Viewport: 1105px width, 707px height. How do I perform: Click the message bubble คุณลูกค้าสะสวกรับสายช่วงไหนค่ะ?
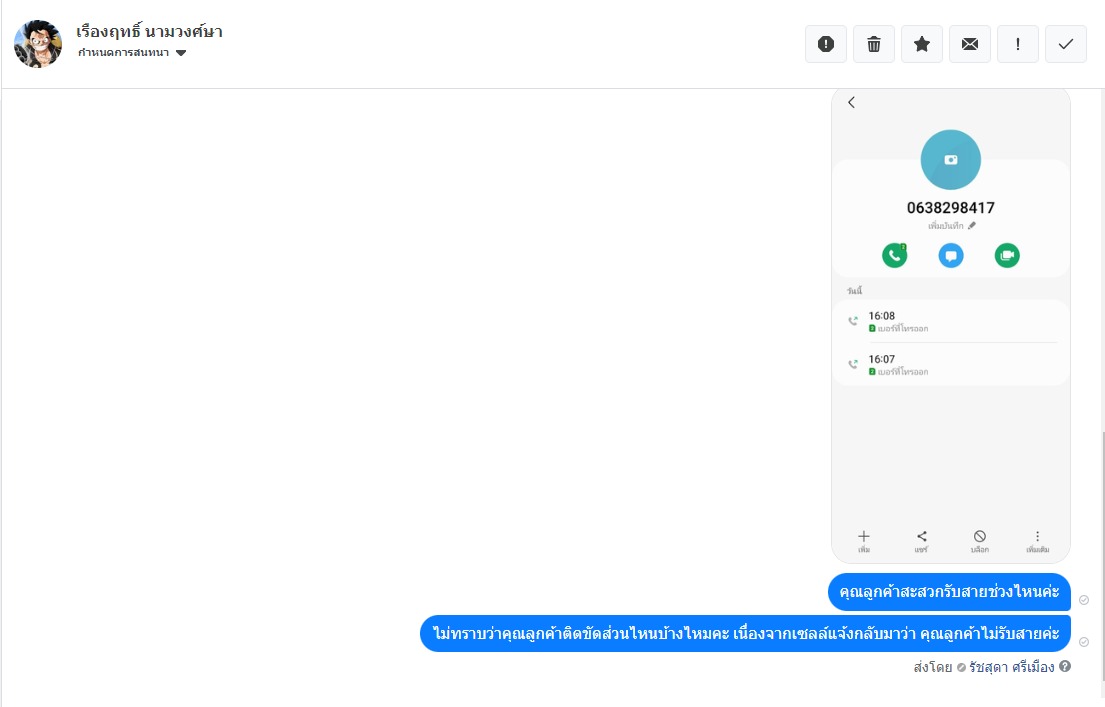pos(949,592)
